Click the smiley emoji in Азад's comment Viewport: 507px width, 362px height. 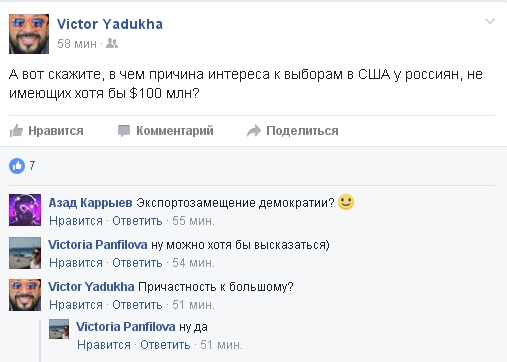click(x=346, y=202)
